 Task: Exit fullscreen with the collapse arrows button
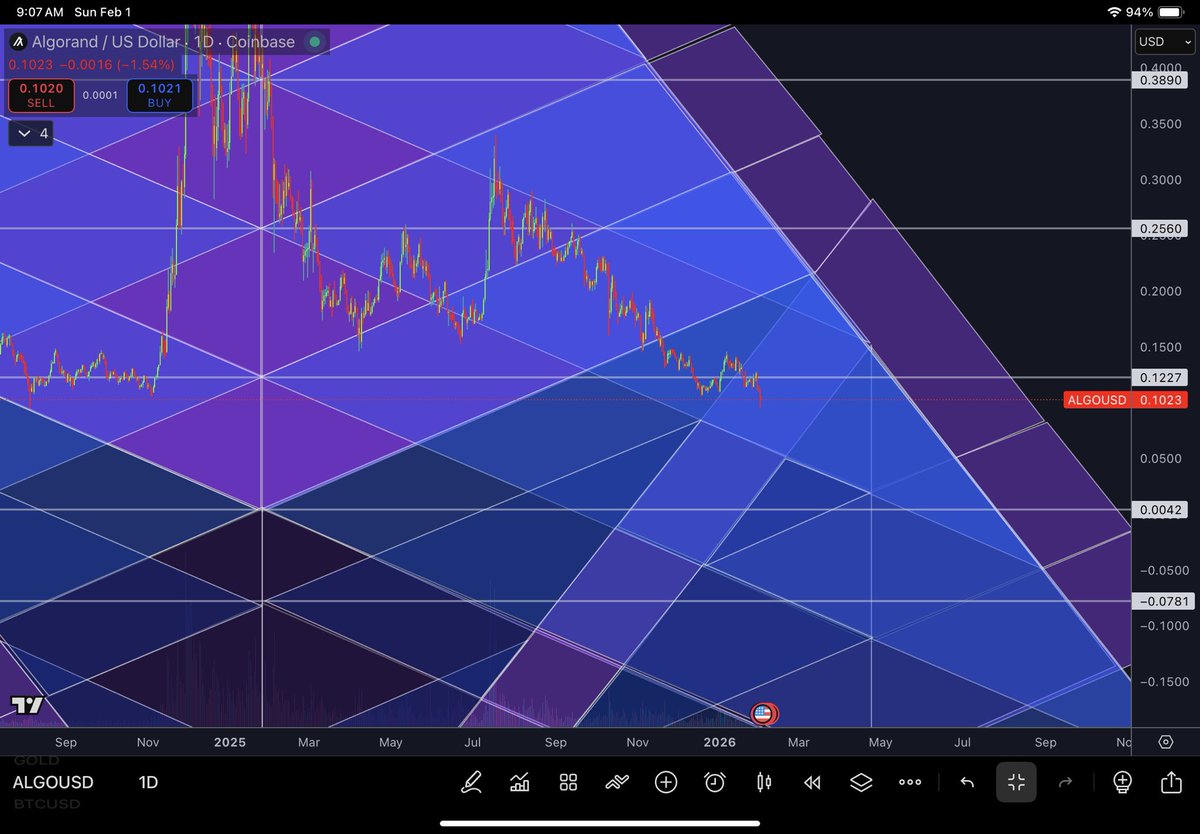tap(1016, 782)
